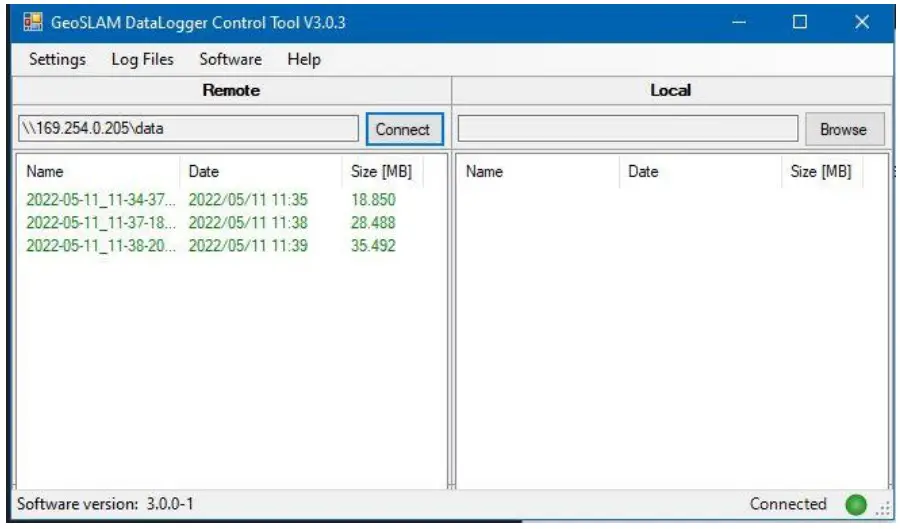Select remote file 2022-05-11_11-38-20...
Image resolution: width=900 pixels, height=529 pixels.
click(101, 246)
